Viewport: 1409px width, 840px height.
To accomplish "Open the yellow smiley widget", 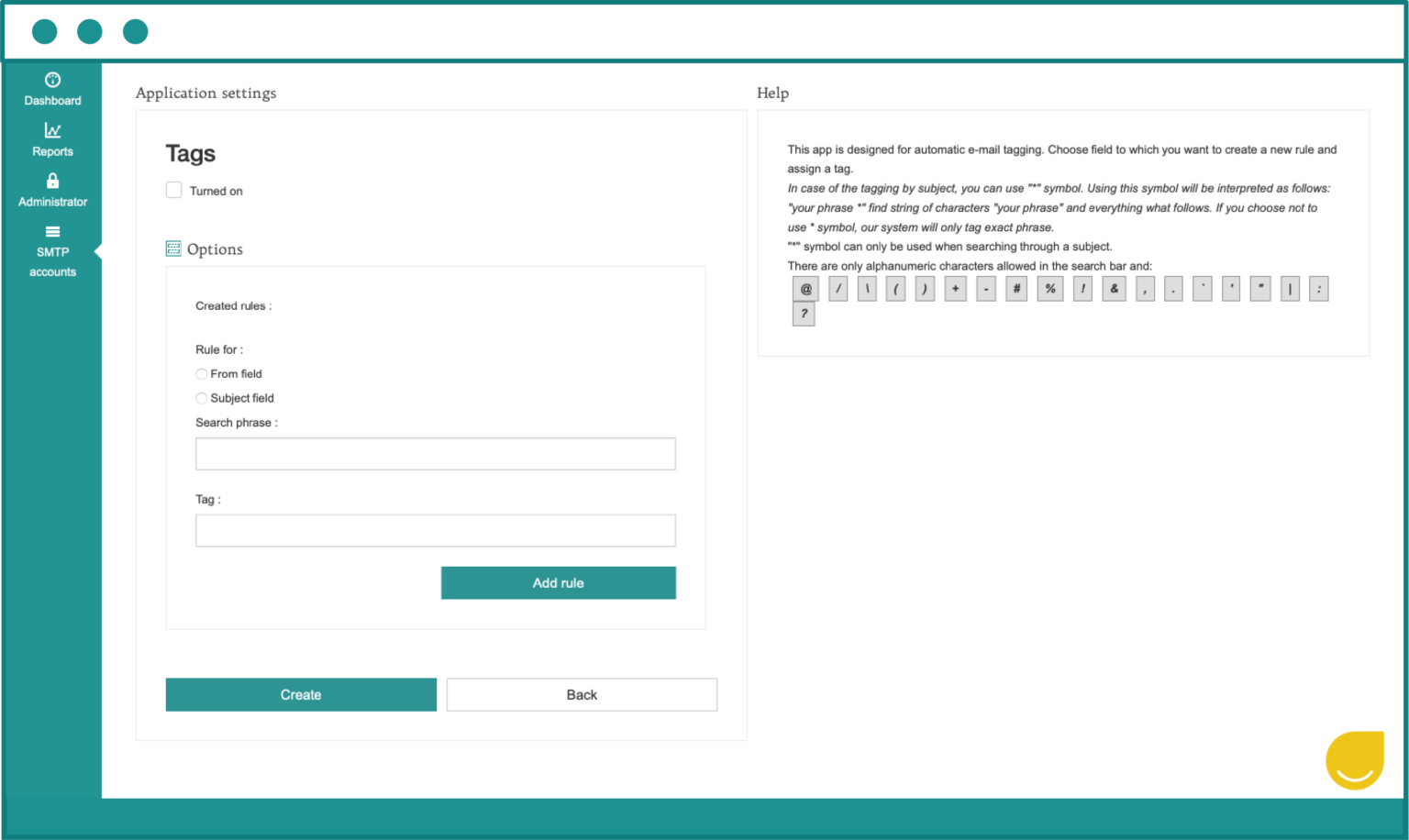I will pyautogui.click(x=1354, y=760).
